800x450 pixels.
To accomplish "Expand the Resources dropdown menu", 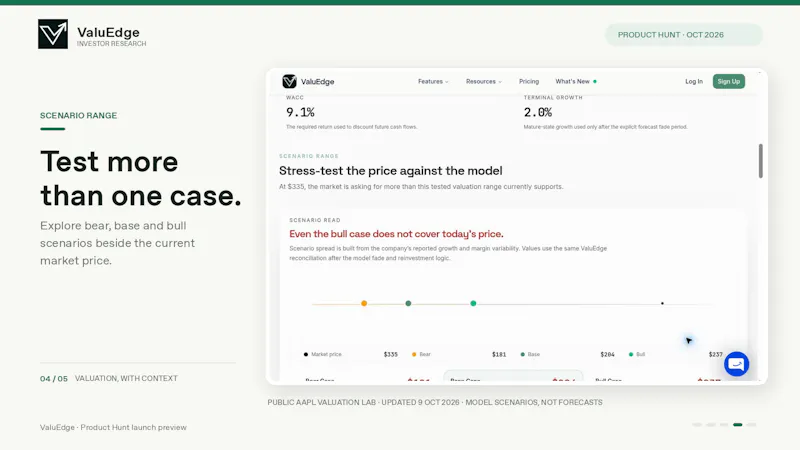I will click(484, 82).
